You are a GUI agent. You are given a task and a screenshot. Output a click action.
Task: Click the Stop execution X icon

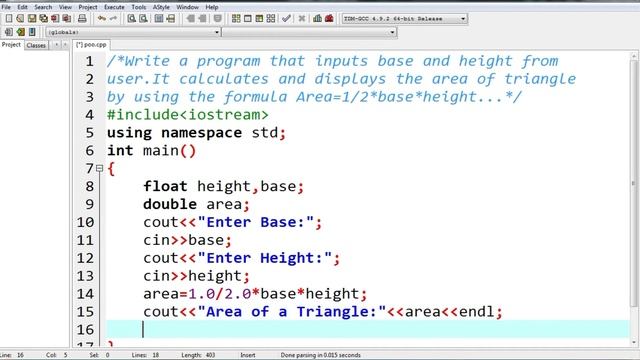tap(302, 18)
